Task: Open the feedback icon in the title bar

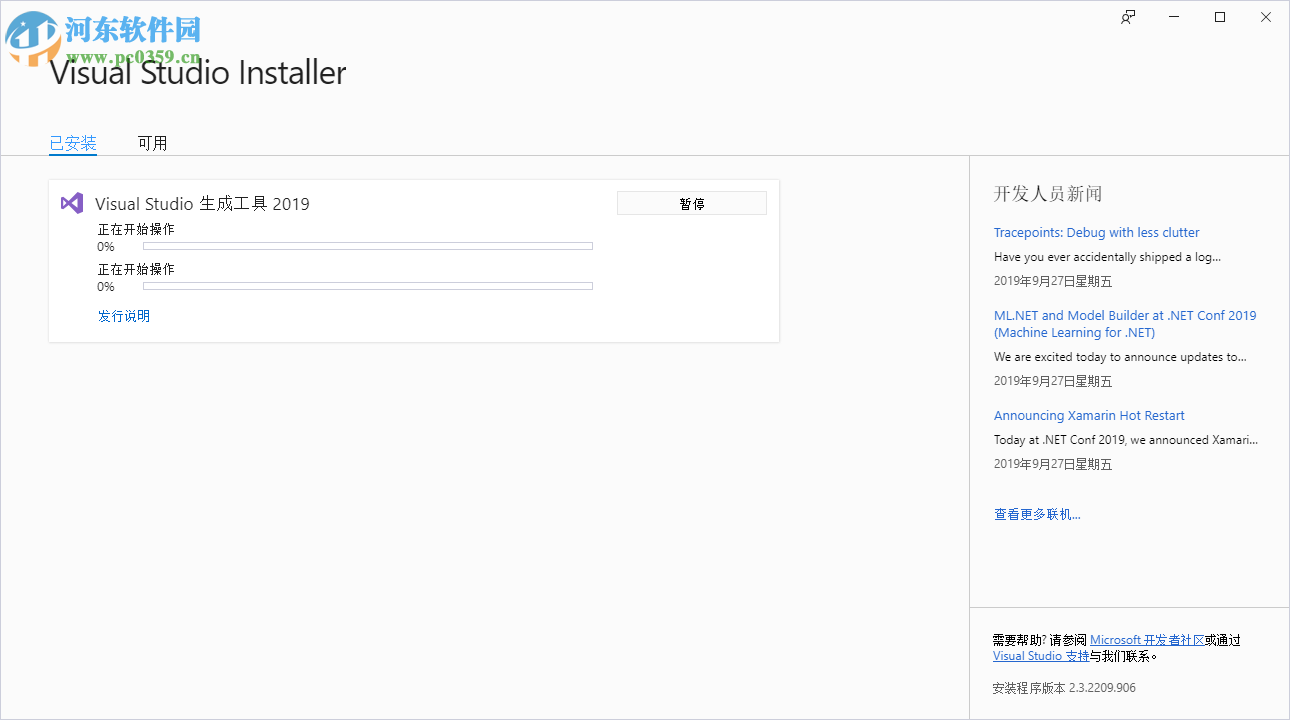Action: click(1127, 17)
